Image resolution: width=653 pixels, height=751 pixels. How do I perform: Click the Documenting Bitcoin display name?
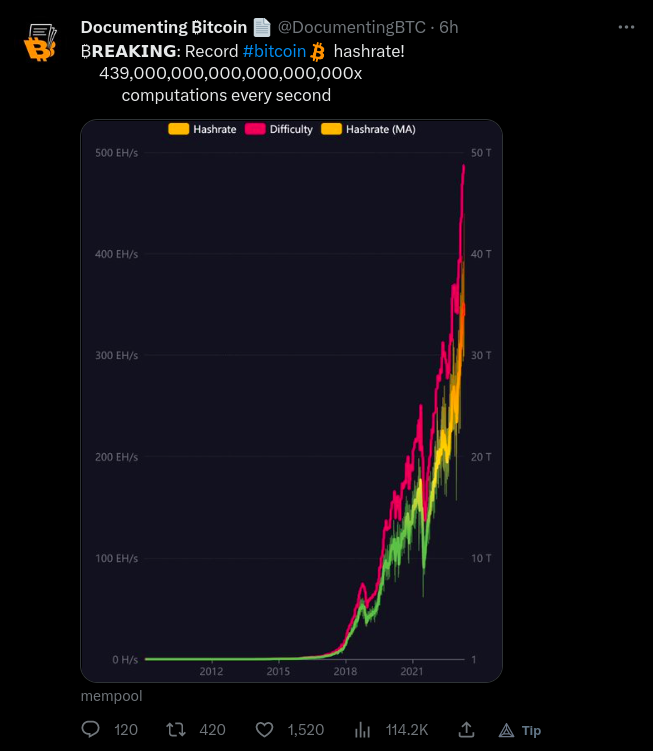click(164, 27)
